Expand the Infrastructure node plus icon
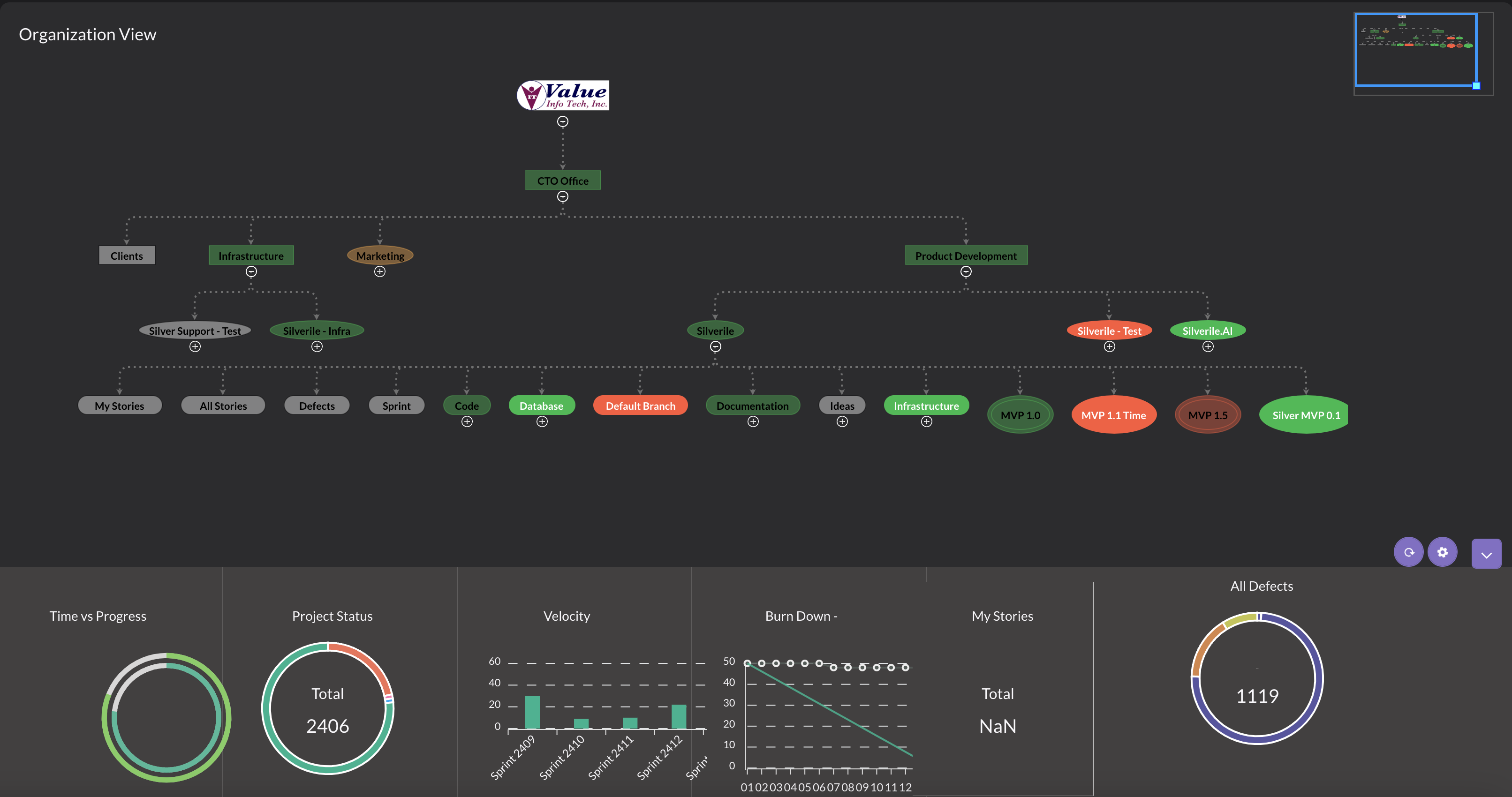This screenshot has width=1512, height=797. [x=924, y=422]
